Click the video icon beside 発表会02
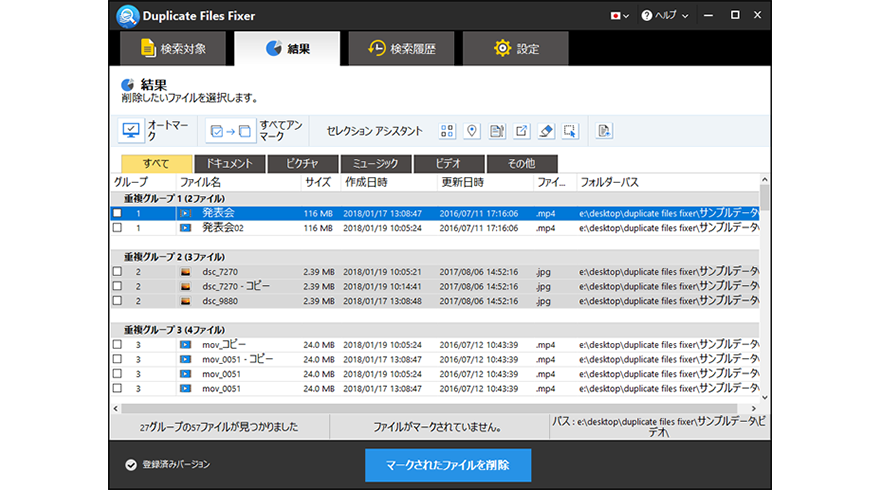Screen dimensions: 880x490 pos(185,228)
